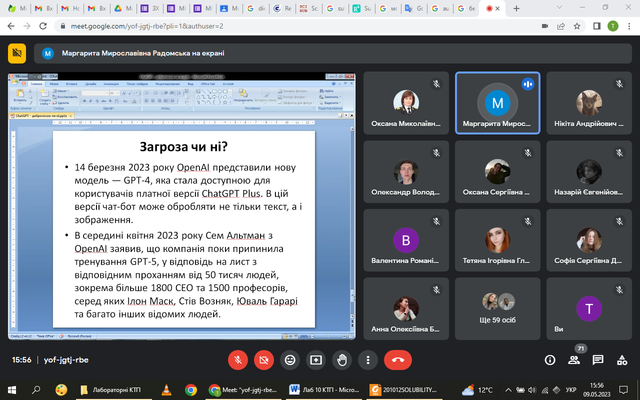The height and width of the screenshot is (400, 640).
Task: Open the in-call chat panel
Action: (x=600, y=359)
